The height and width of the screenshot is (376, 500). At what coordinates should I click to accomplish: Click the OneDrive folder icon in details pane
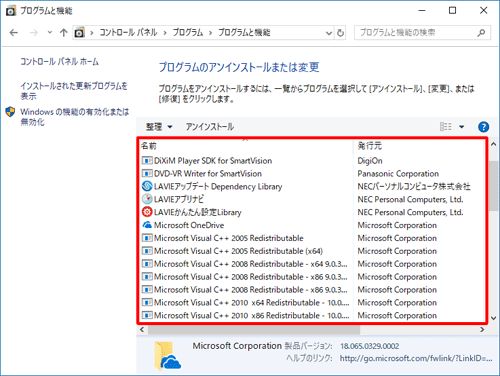(x=168, y=356)
